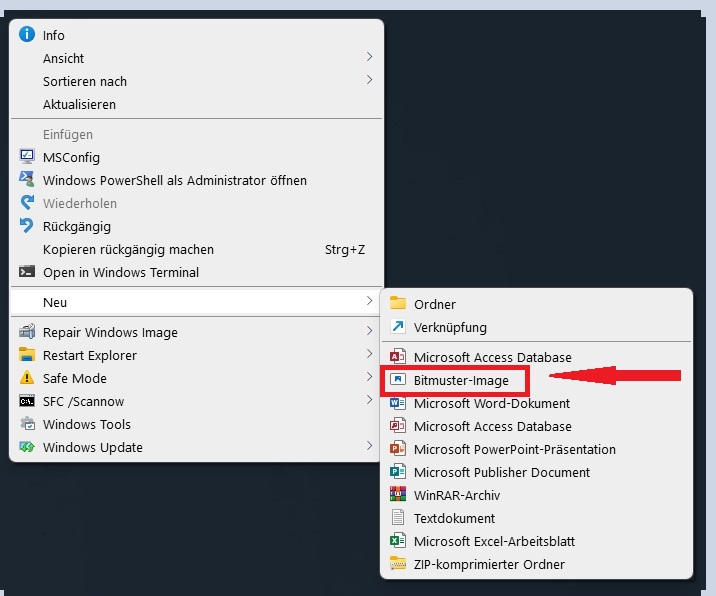This screenshot has width=716, height=596.
Task: Click the Verknüpfung shortcut arrow icon
Action: [x=398, y=327]
